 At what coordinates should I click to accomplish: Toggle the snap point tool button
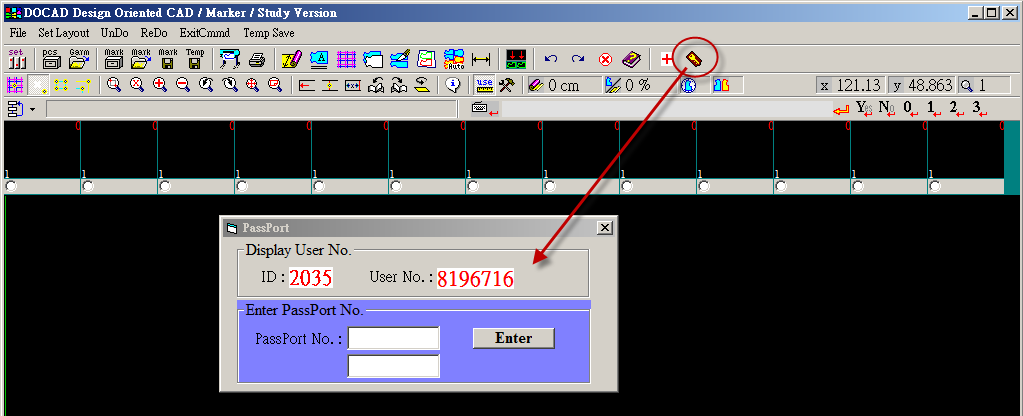[x=38, y=85]
